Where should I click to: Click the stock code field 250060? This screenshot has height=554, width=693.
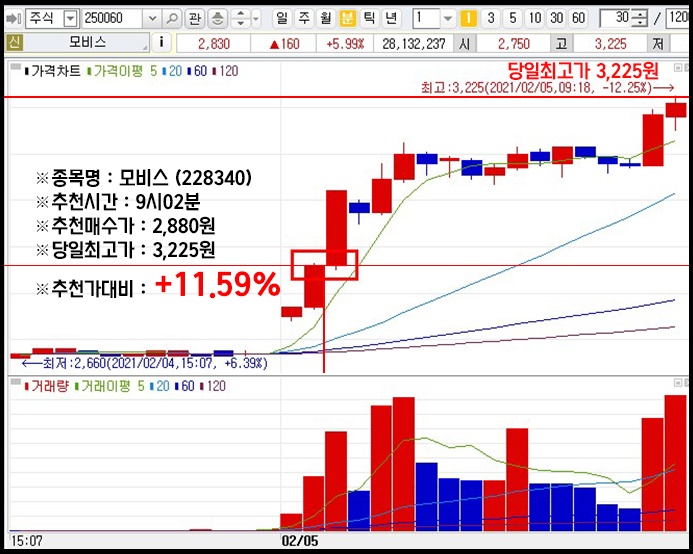point(113,19)
